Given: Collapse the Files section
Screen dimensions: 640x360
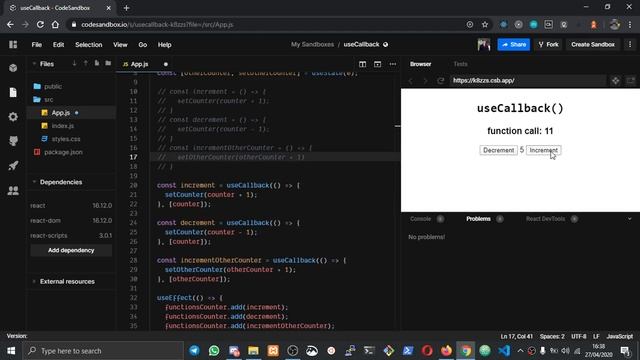Looking at the screenshot, I should click(x=34, y=64).
